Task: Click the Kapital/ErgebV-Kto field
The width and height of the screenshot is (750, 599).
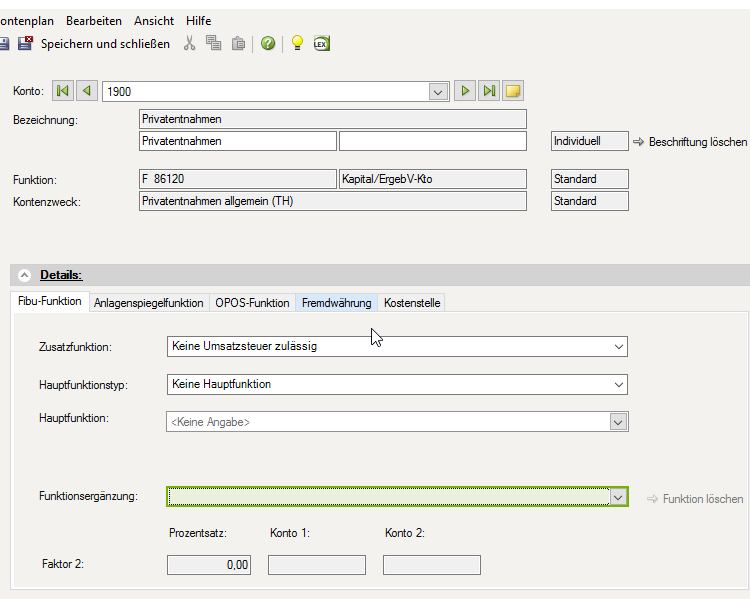Action: [x=433, y=179]
